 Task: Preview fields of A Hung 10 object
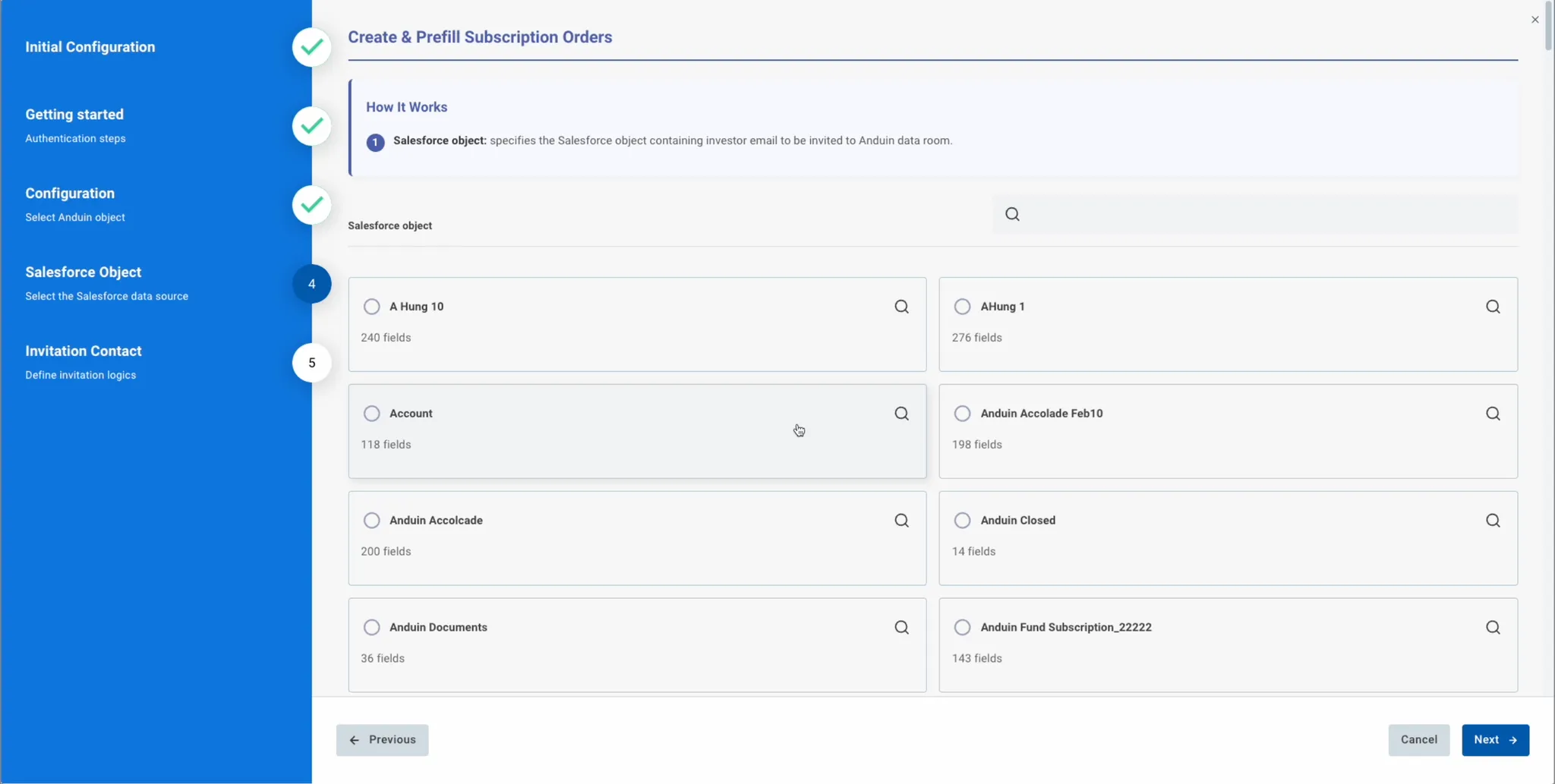tap(901, 307)
